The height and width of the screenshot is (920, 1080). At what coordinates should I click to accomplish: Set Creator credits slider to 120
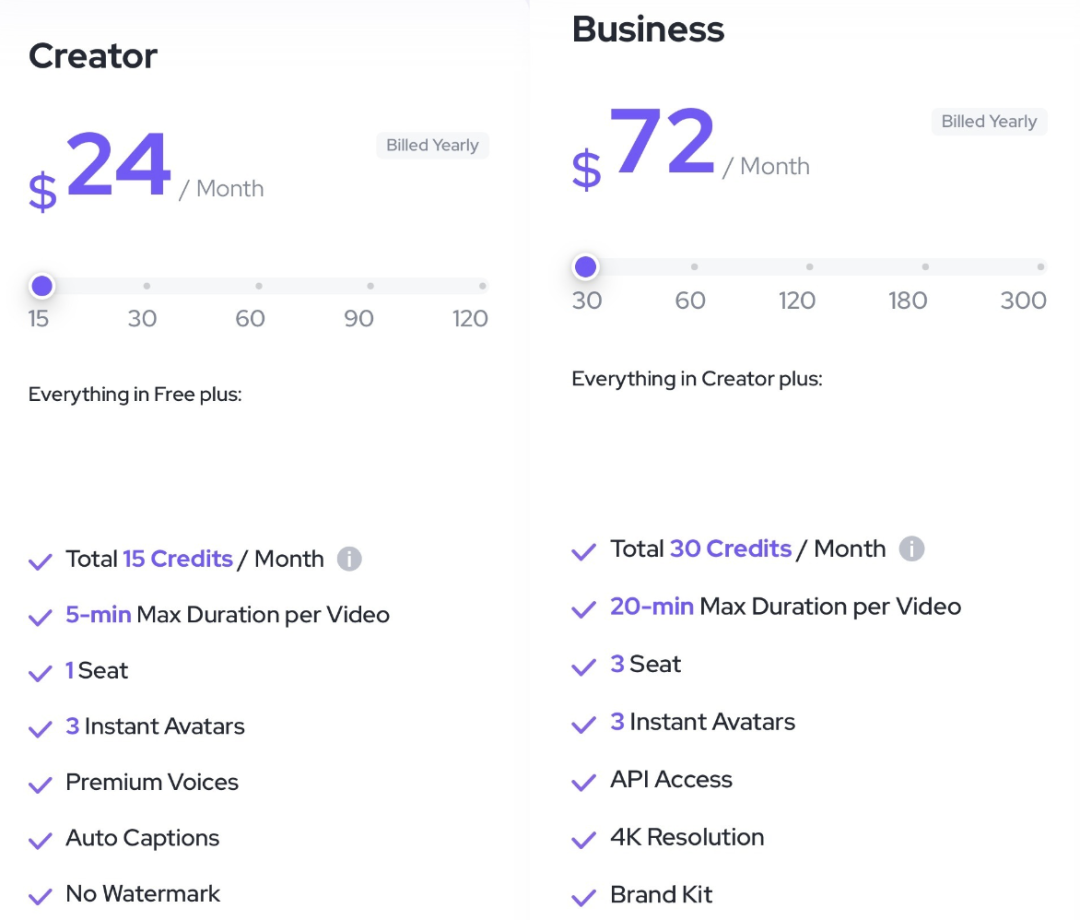483,286
